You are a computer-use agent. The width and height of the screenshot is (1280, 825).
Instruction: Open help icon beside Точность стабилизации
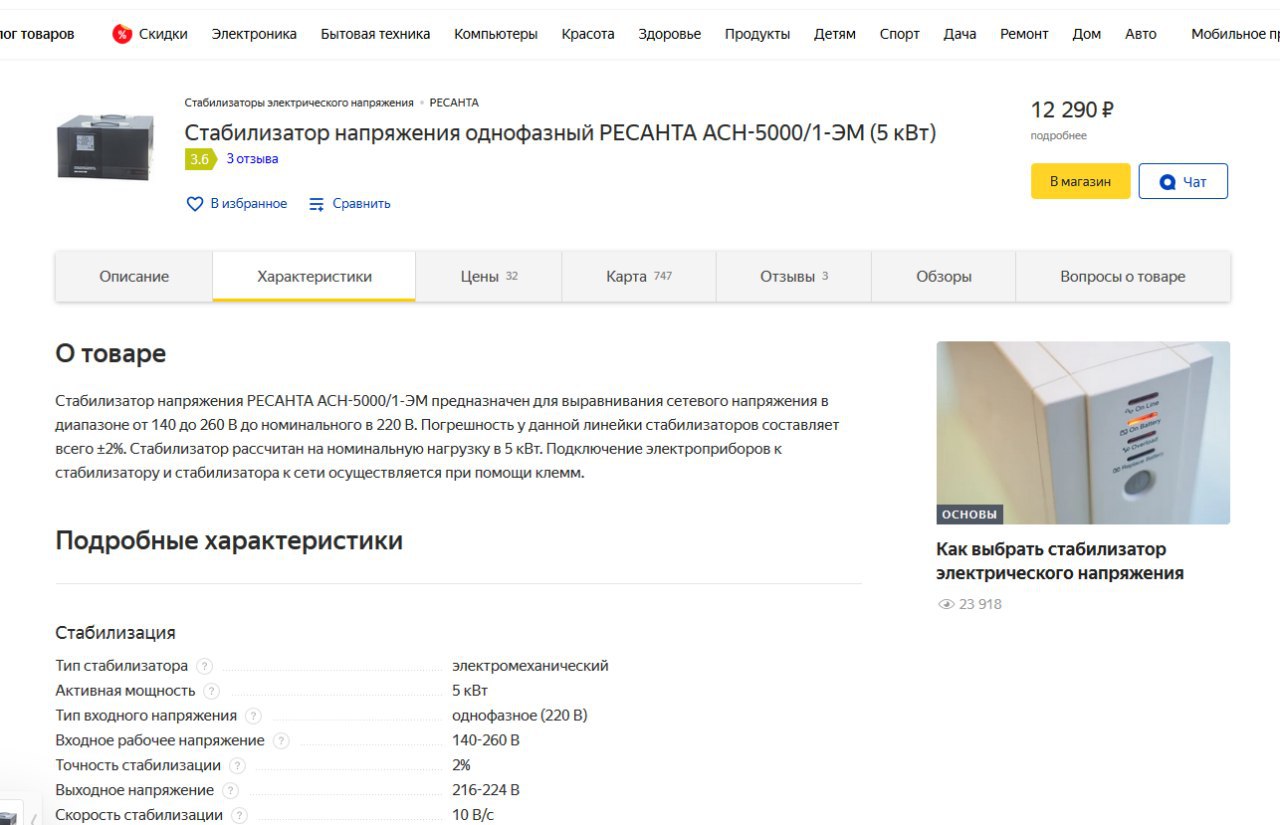[x=237, y=766]
